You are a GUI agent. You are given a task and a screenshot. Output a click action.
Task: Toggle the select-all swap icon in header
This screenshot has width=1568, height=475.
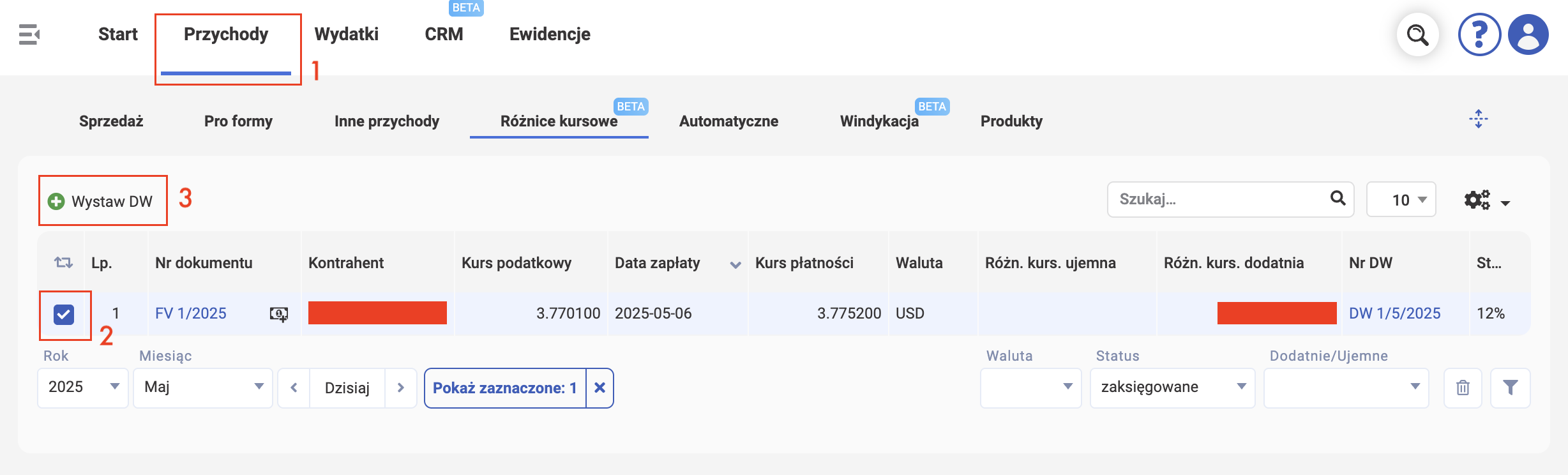click(x=63, y=262)
